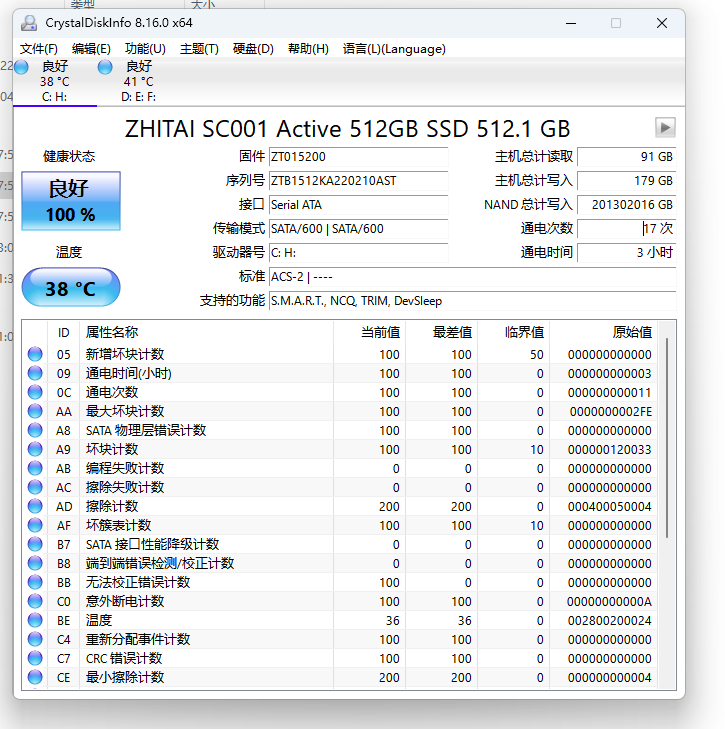This screenshot has width=725, height=729.
Task: Click the serial number field ZTB1512KA220210AST
Action: 358,181
